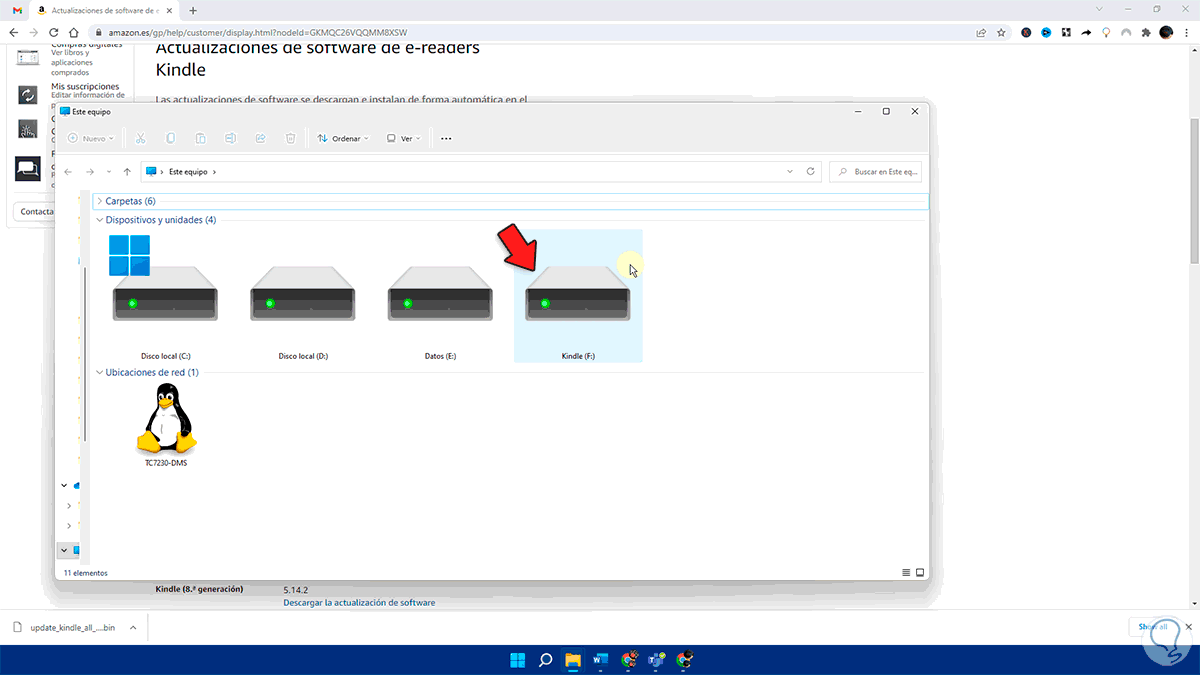Viewport: 1200px width, 675px height.
Task: Open Windows Start menu
Action: pos(518,660)
